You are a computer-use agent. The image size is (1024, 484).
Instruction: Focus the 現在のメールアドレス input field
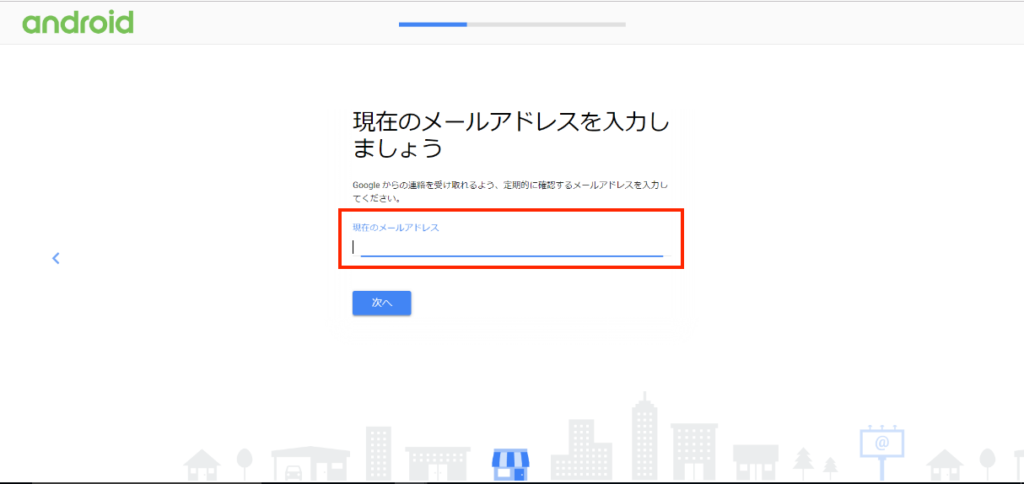(510, 246)
